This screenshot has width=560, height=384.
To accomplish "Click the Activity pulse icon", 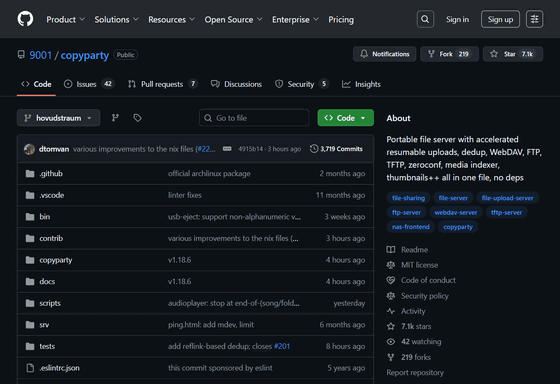I will [x=391, y=311].
